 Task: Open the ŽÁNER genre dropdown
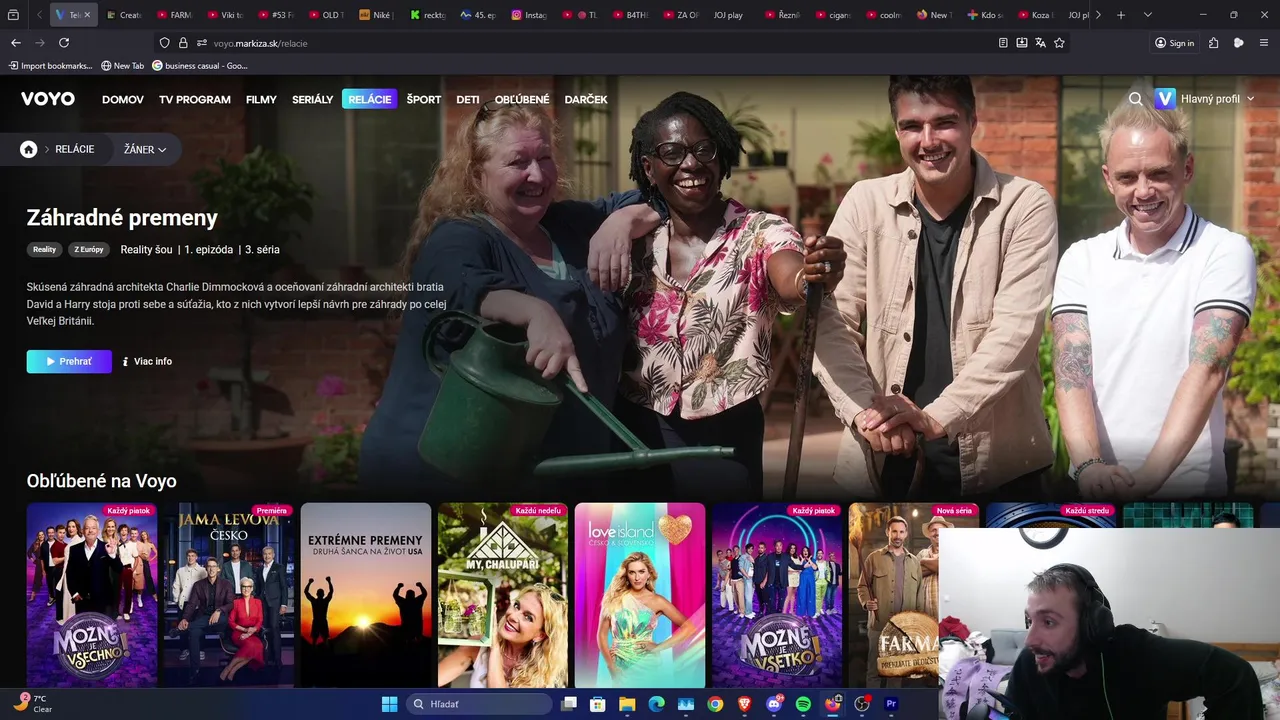pos(145,149)
